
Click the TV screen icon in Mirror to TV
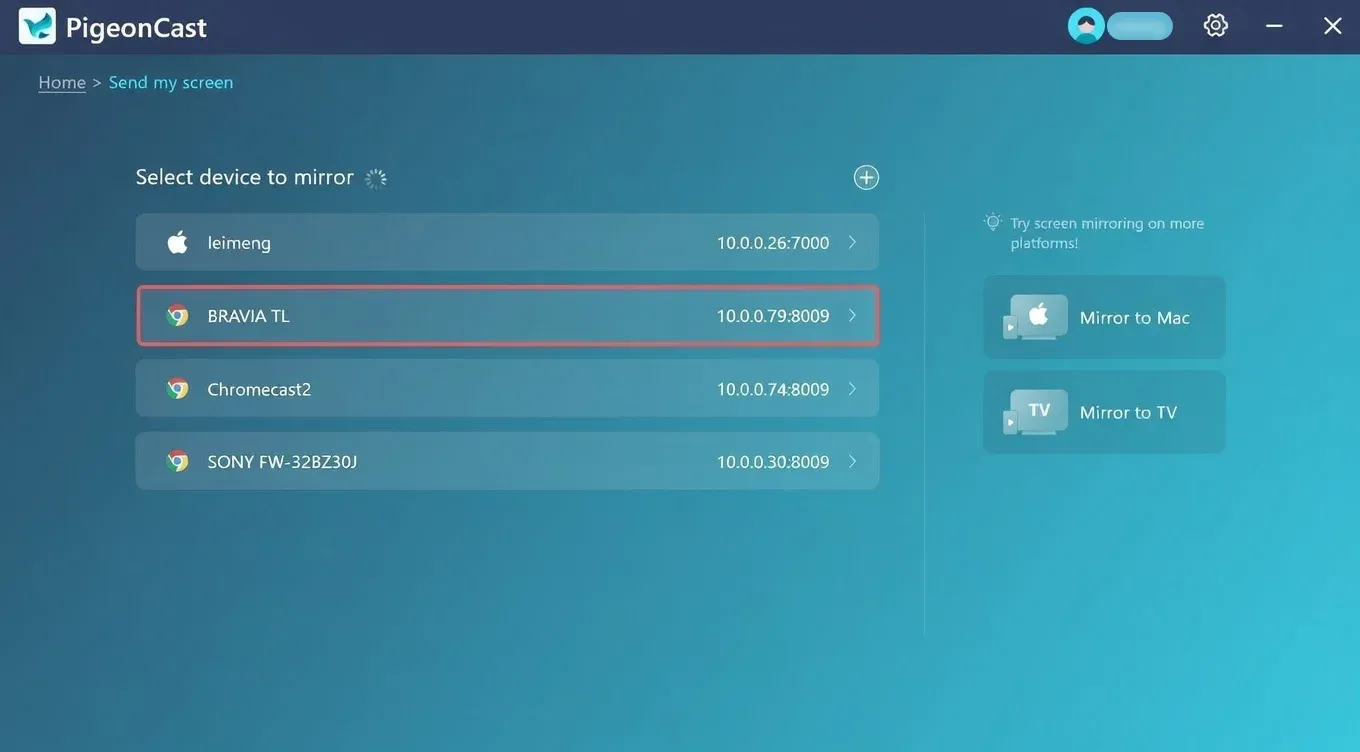coord(1036,412)
